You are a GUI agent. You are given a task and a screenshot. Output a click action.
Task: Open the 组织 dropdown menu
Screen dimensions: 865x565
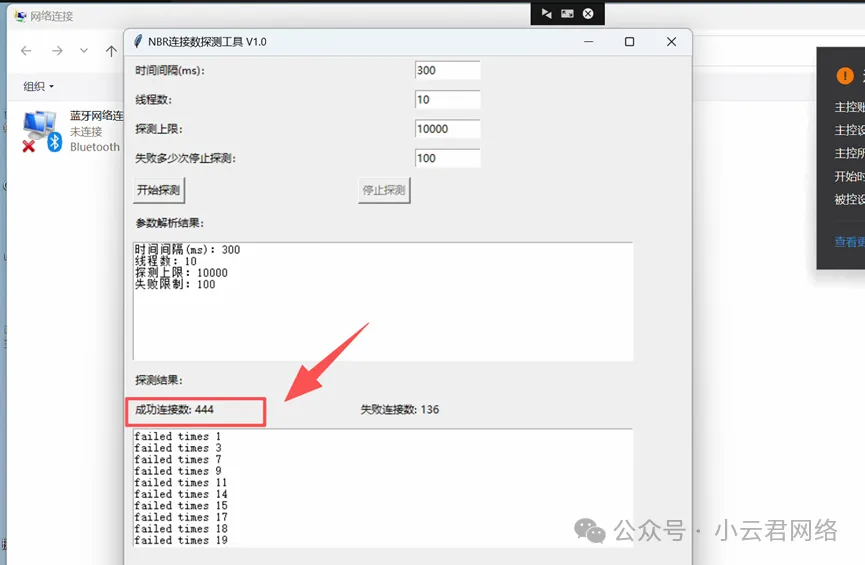[x=38, y=87]
